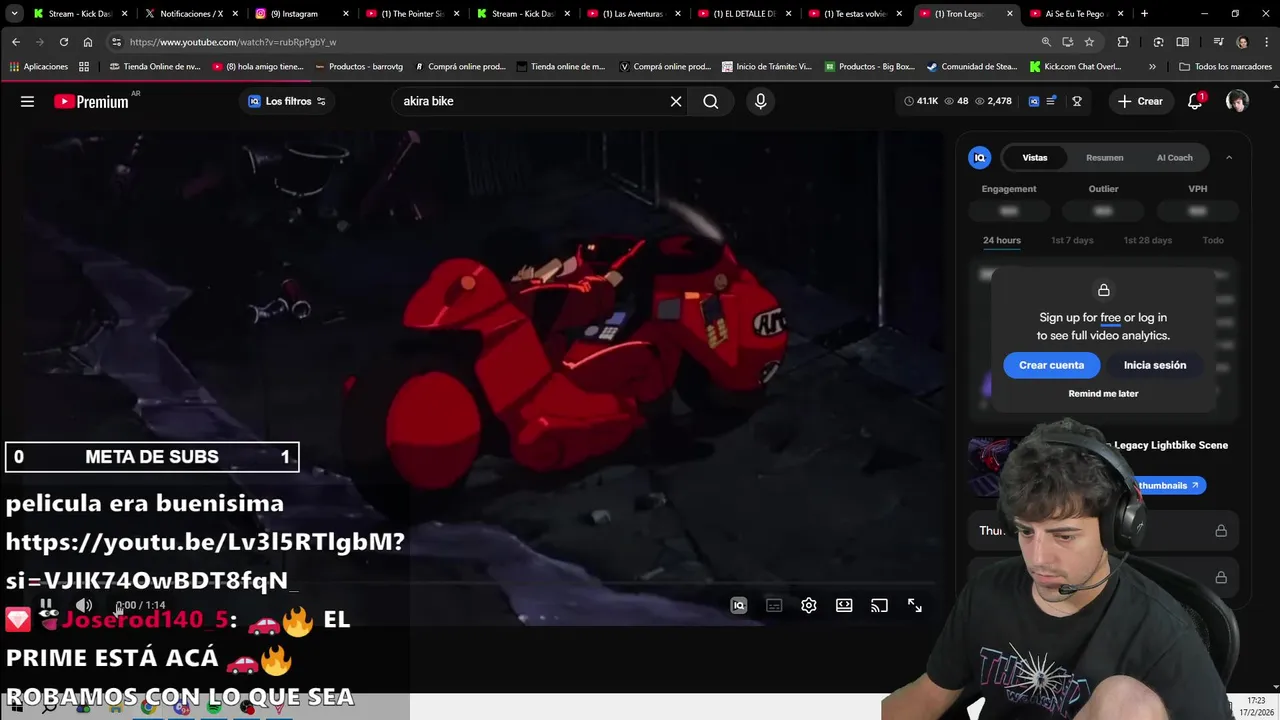1280x720 pixels.
Task: Mute the video with the speaker icon
Action: click(84, 605)
